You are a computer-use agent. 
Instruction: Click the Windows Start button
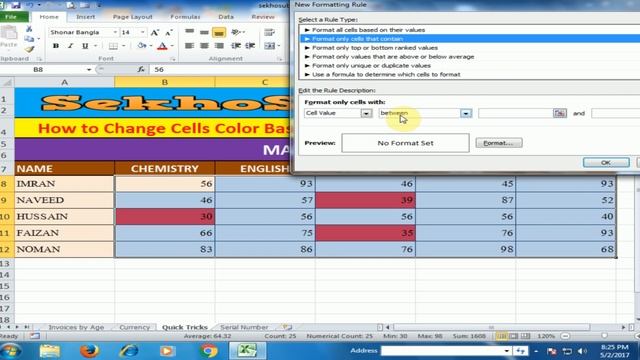[11, 351]
